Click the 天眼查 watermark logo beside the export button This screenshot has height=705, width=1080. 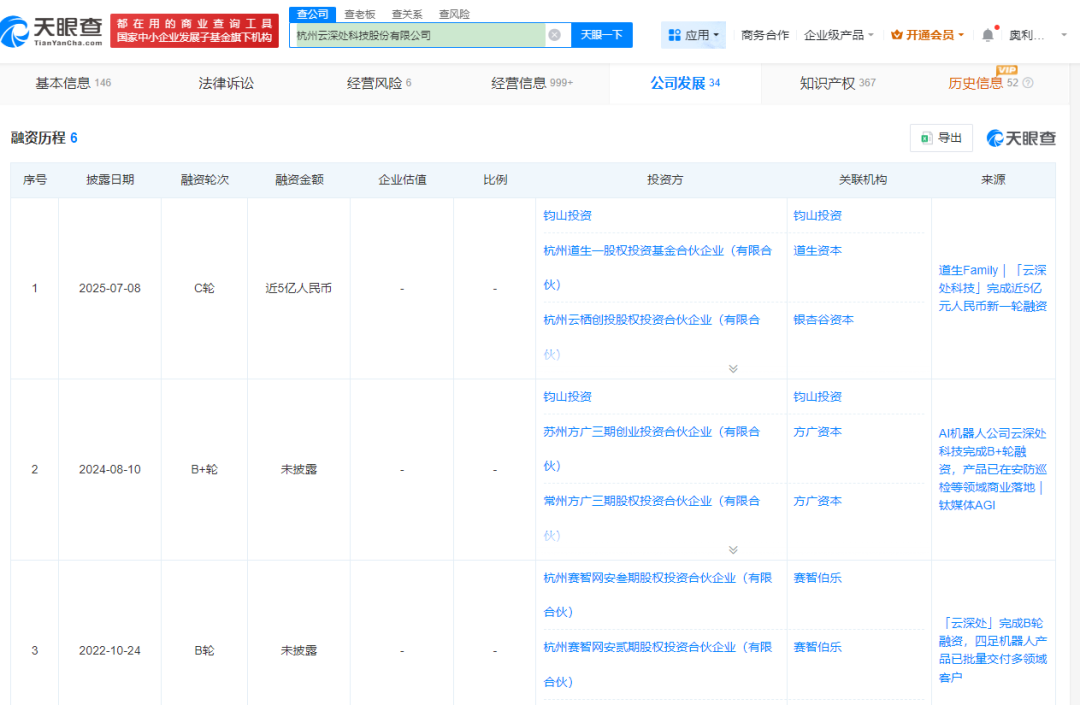click(x=1021, y=138)
